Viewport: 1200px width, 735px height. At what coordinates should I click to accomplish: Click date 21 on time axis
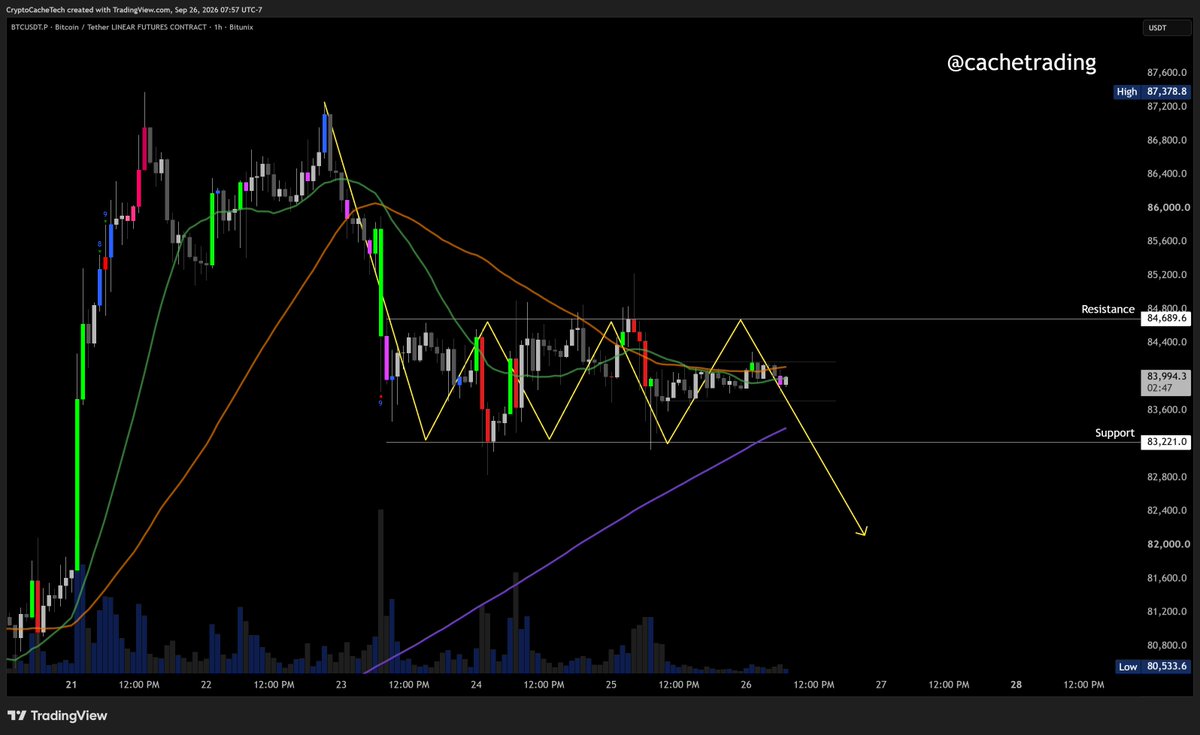[x=71, y=685]
